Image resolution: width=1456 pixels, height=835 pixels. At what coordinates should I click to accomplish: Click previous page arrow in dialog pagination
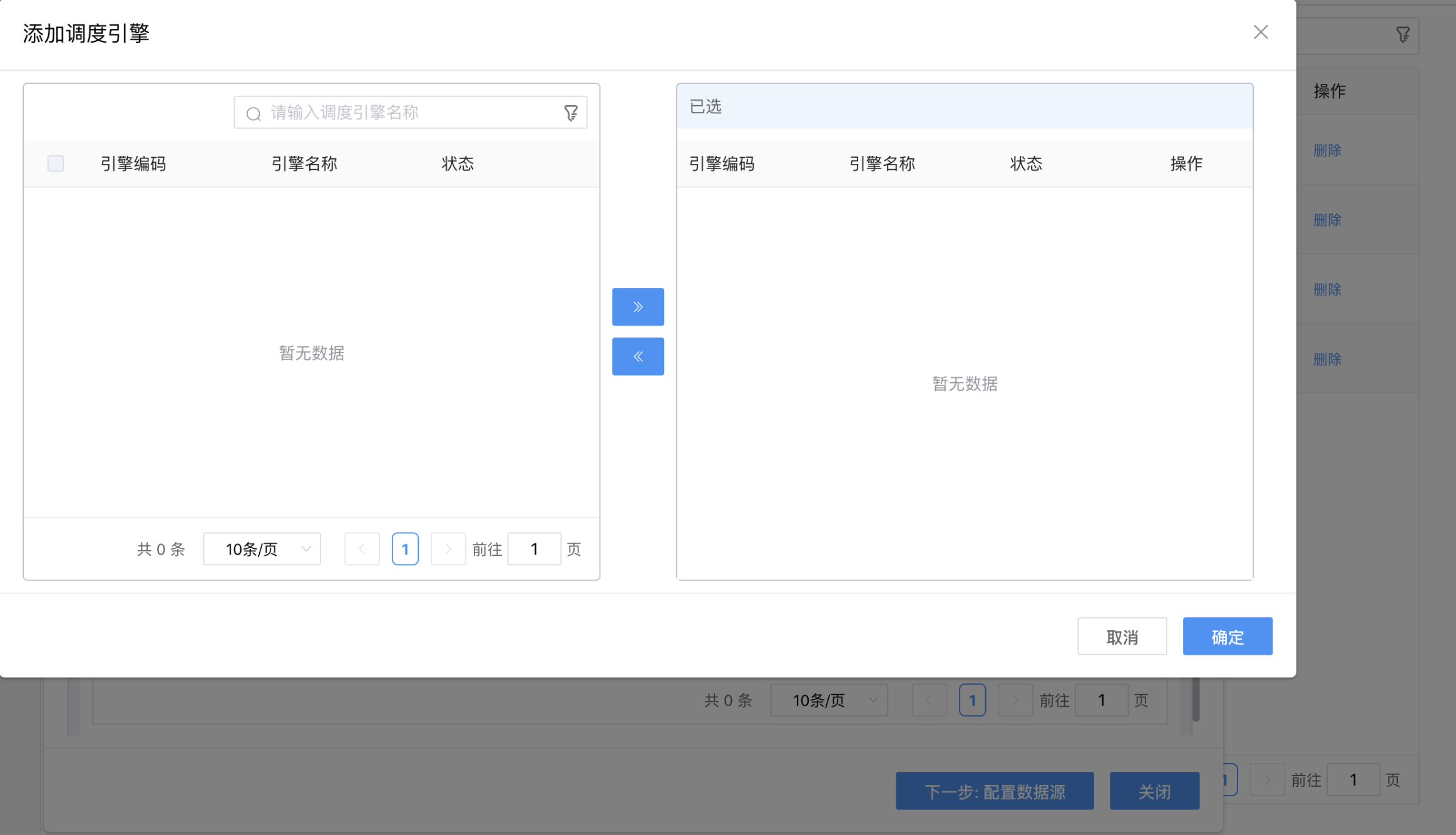(362, 549)
